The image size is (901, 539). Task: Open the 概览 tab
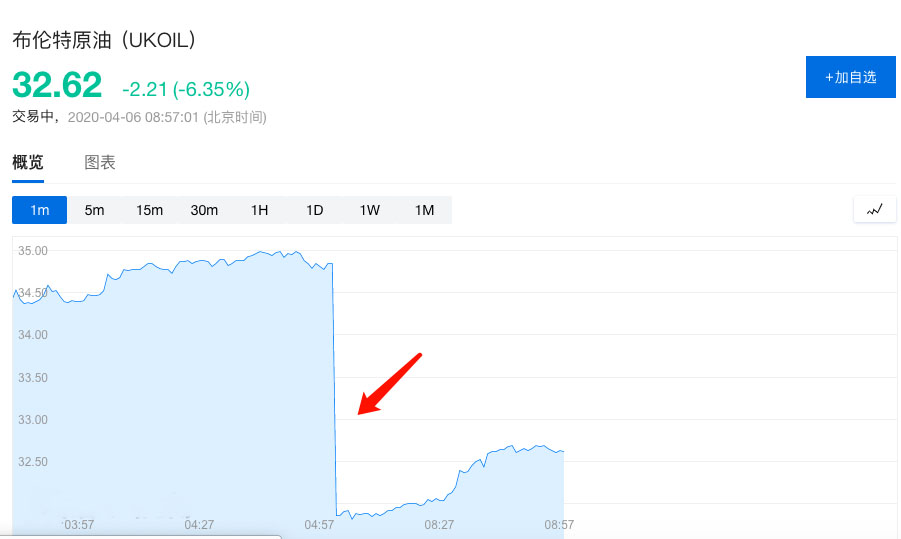point(28,163)
